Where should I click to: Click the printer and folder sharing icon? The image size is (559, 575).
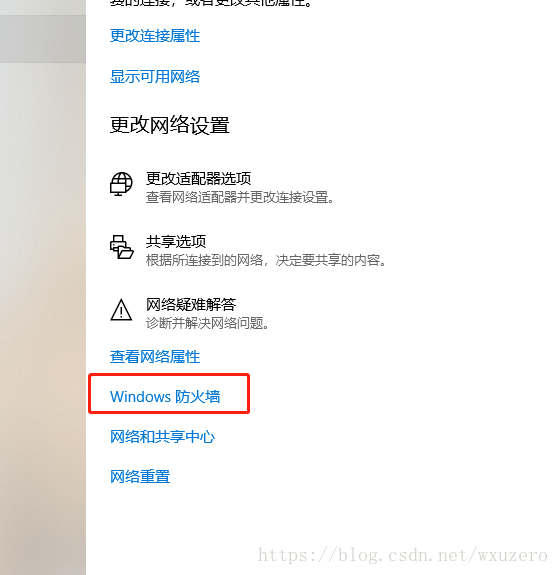point(121,247)
